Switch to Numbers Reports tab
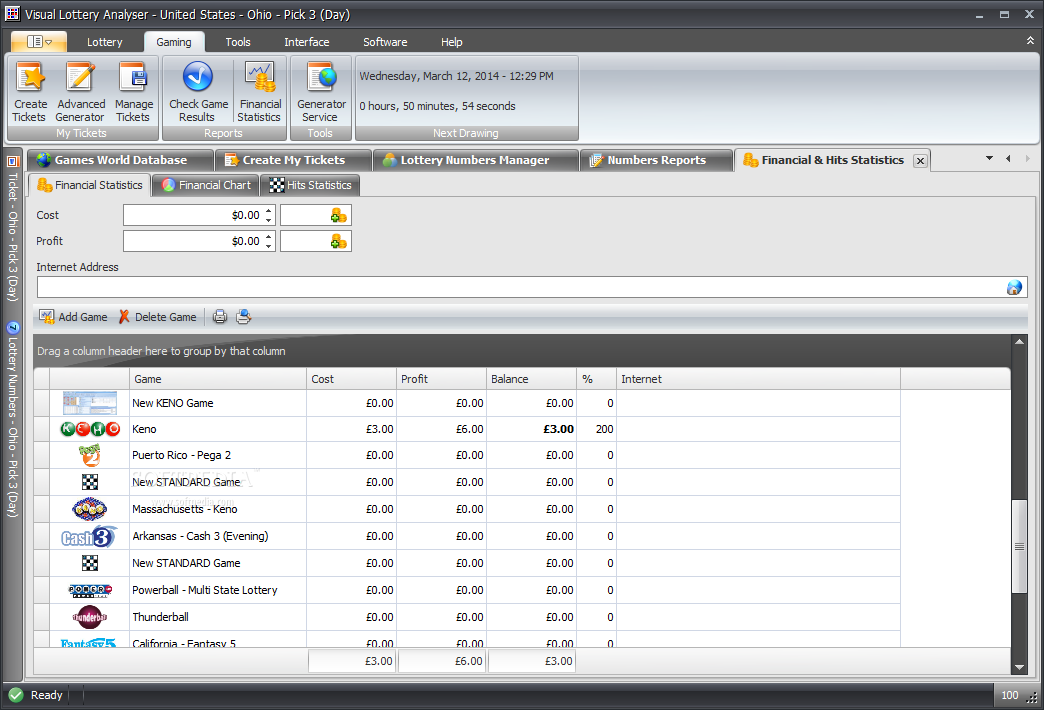1044x710 pixels. (656, 160)
